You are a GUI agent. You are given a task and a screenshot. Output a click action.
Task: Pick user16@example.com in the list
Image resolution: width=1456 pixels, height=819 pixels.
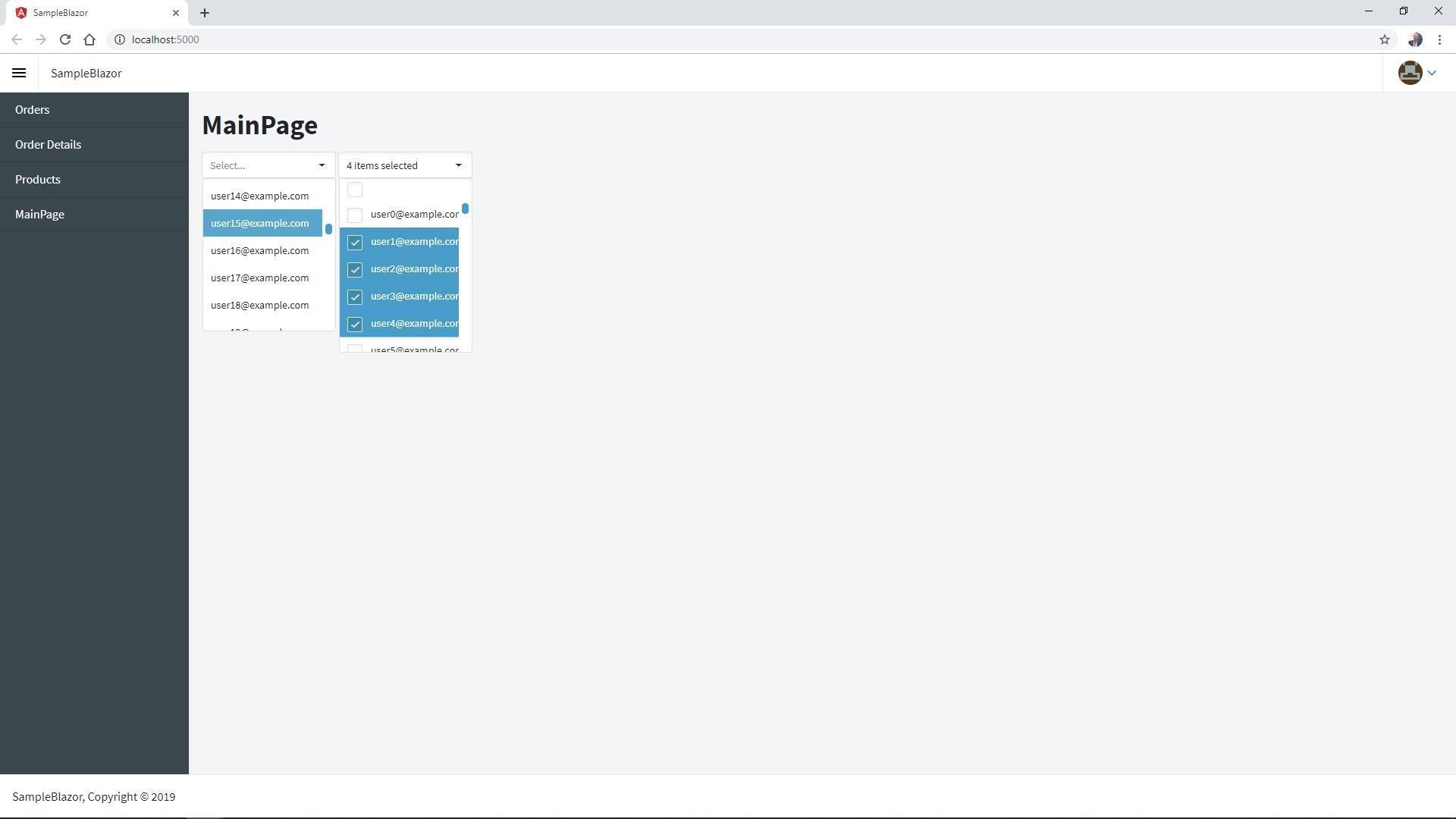click(262, 250)
